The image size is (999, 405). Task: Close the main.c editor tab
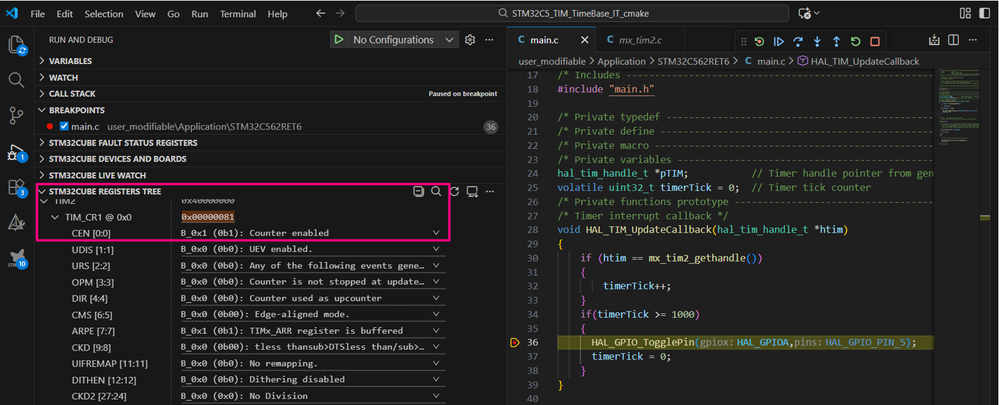click(585, 40)
